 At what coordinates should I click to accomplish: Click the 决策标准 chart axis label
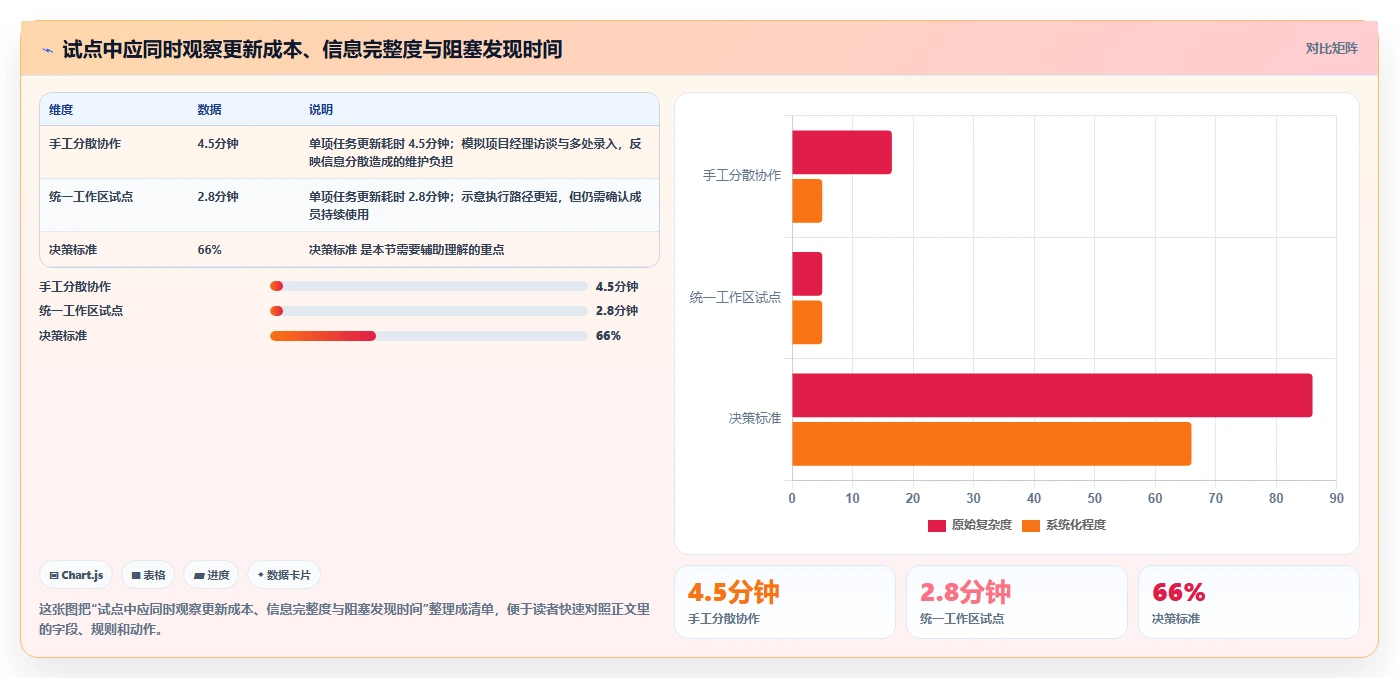(x=755, y=419)
